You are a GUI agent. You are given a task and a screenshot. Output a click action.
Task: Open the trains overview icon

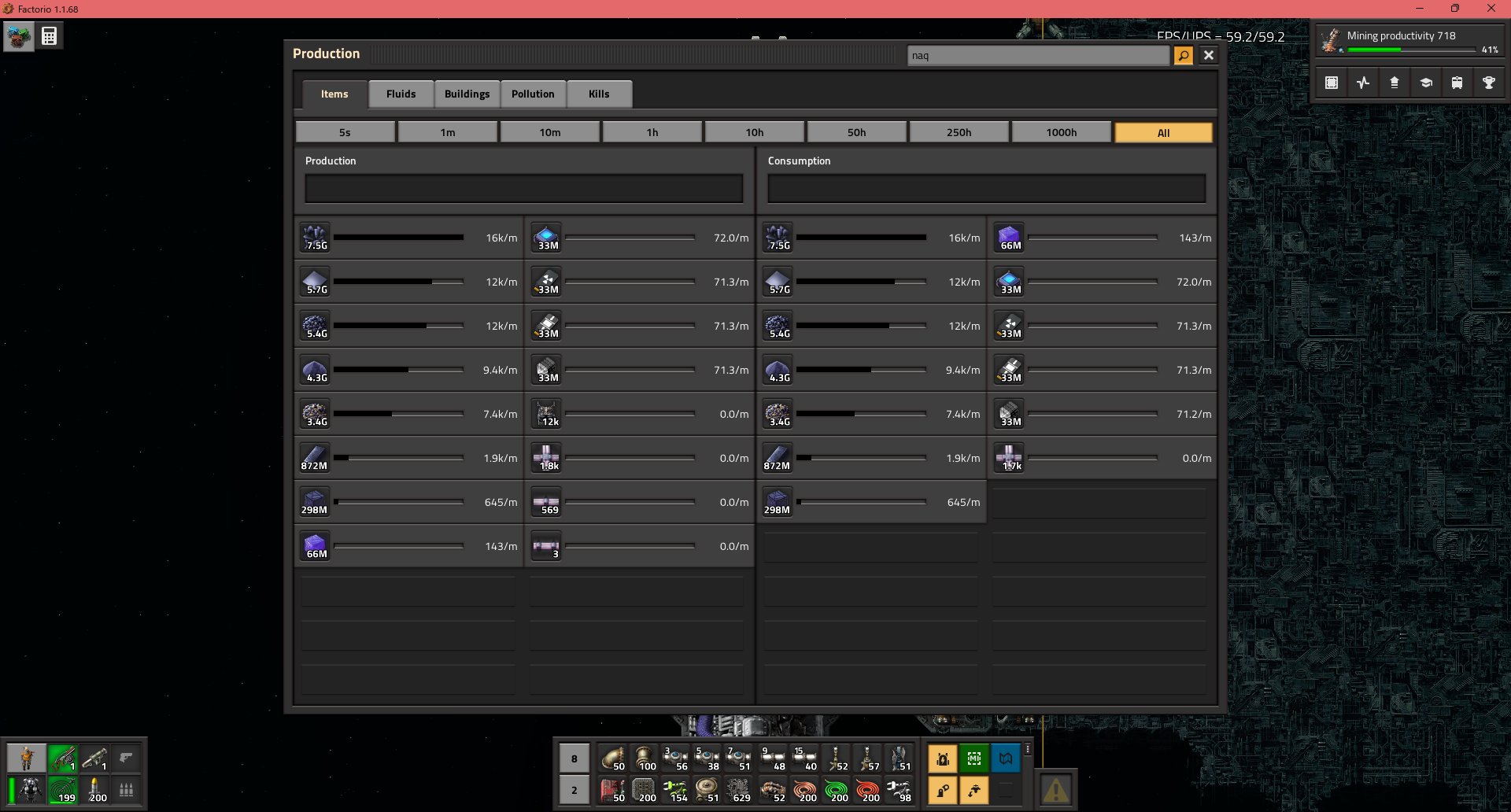1457,83
